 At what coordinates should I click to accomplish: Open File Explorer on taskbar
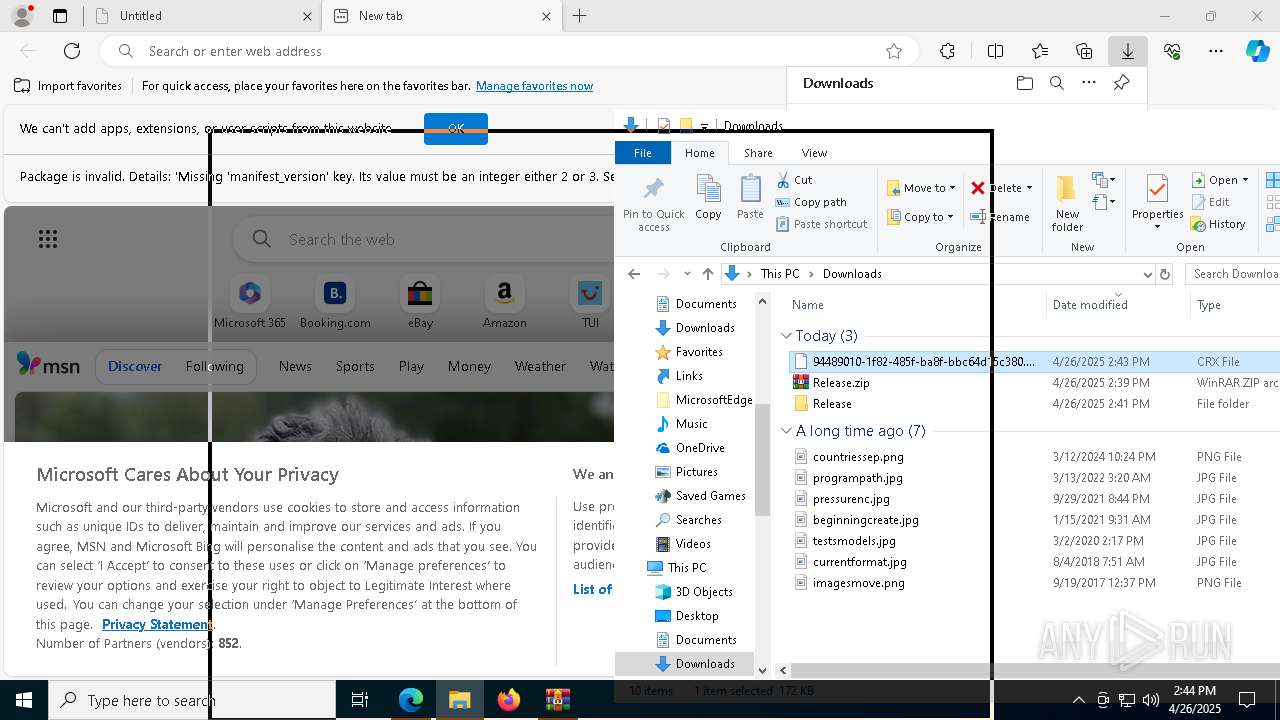(460, 700)
